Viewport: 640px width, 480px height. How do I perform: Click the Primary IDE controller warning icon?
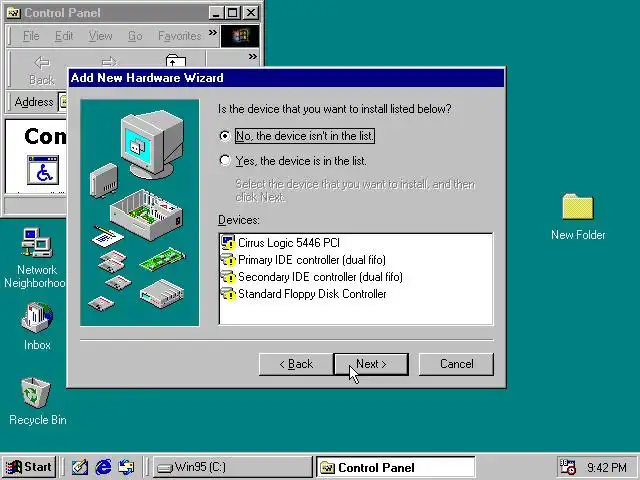click(x=228, y=260)
